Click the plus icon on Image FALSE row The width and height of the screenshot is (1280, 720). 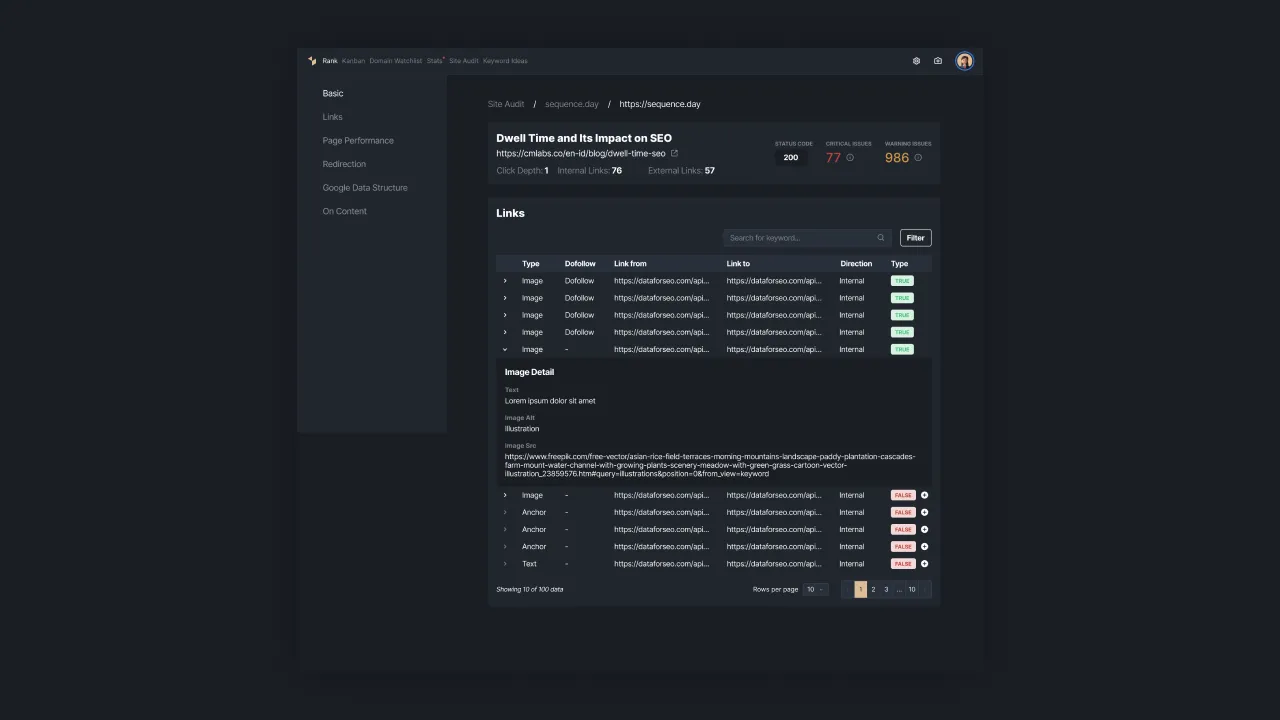point(924,495)
